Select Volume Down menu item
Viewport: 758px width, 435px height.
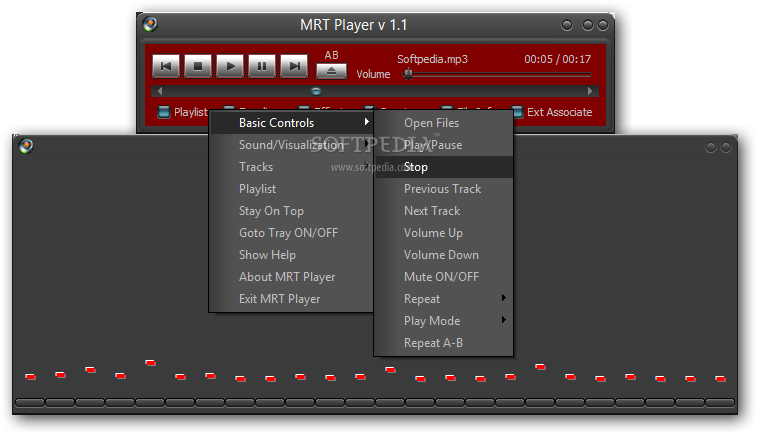[x=444, y=255]
